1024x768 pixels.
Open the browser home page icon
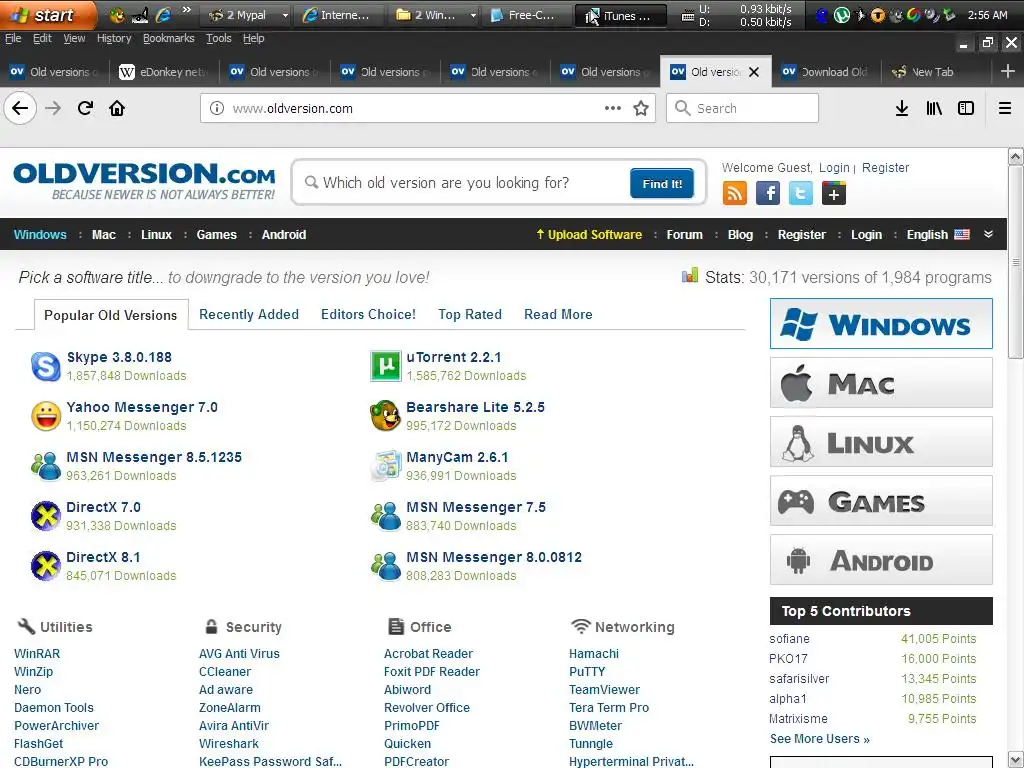[x=117, y=108]
